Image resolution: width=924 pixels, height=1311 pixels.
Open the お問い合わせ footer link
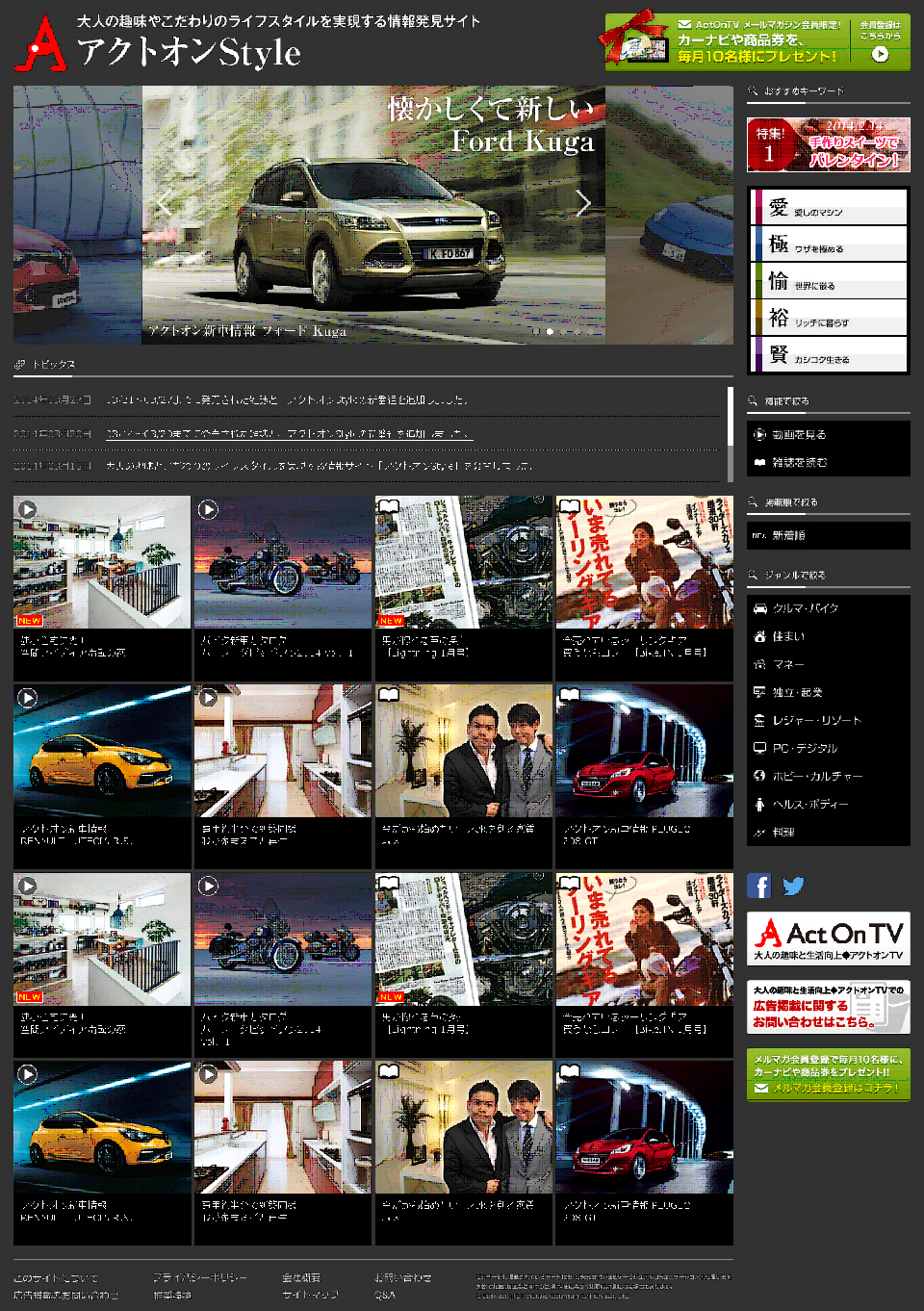[403, 1278]
